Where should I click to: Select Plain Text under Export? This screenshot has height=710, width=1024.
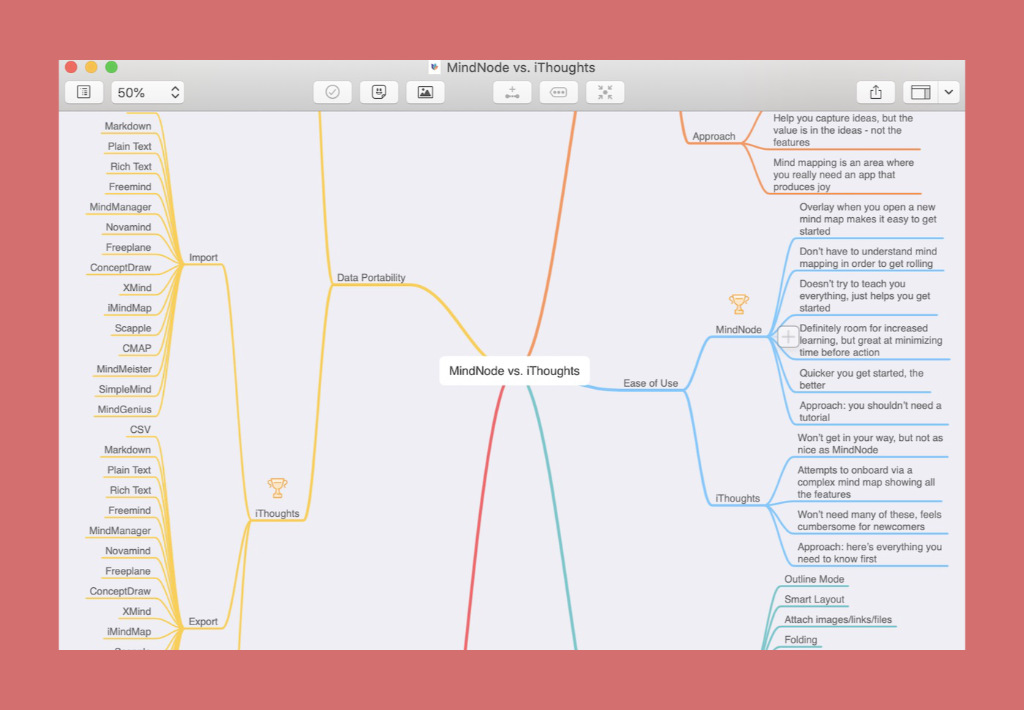129,470
